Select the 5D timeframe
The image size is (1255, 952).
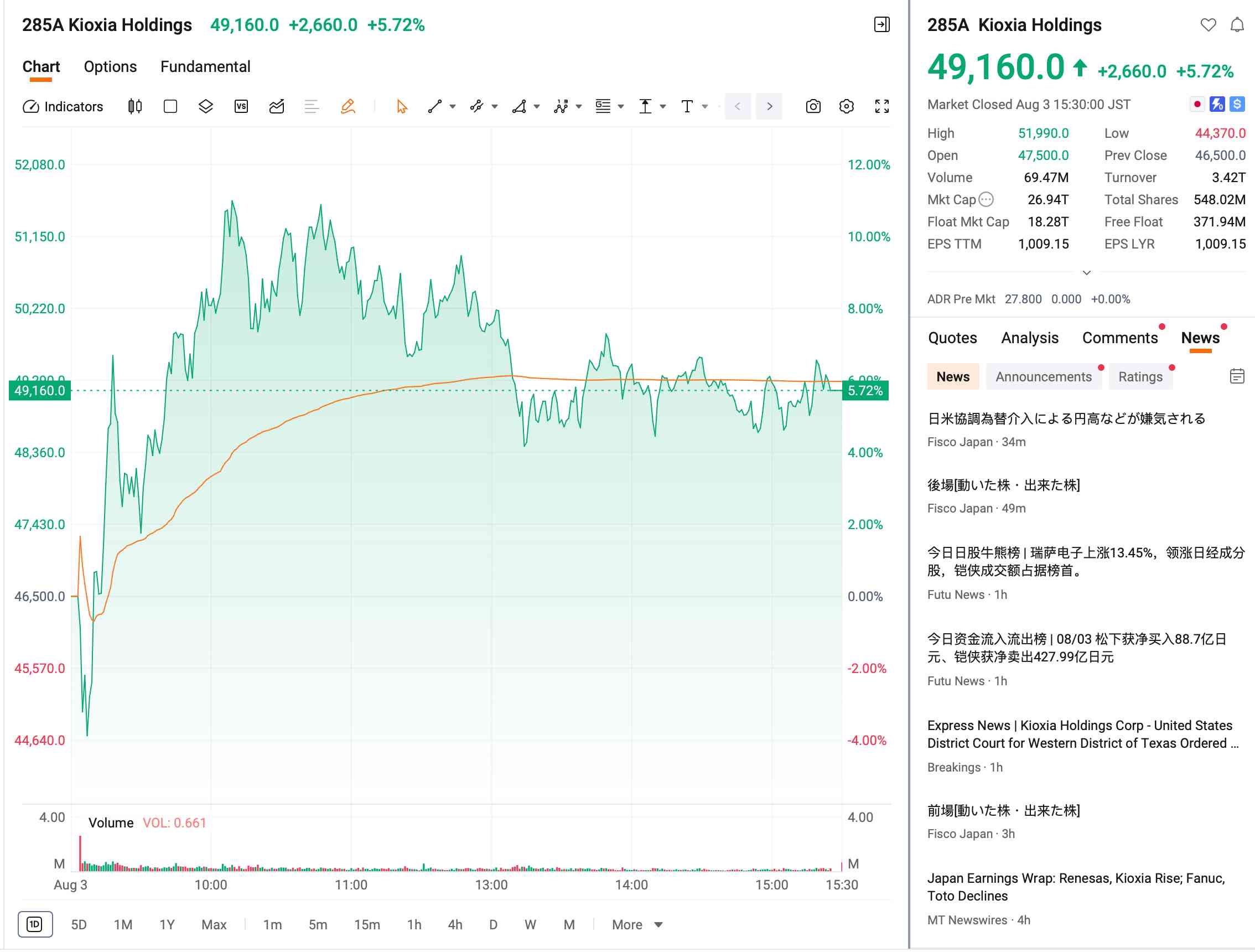click(79, 925)
